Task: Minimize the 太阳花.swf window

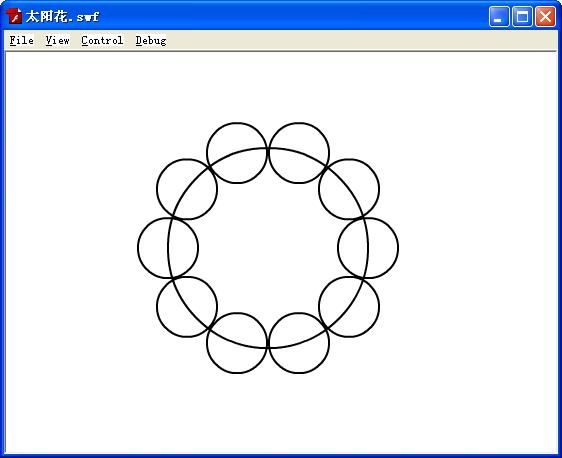Action: click(499, 16)
